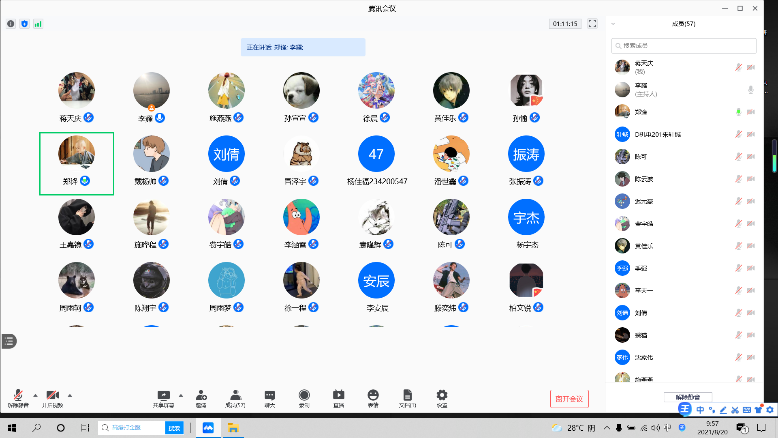Open the Windows Start menu

tap(12, 427)
